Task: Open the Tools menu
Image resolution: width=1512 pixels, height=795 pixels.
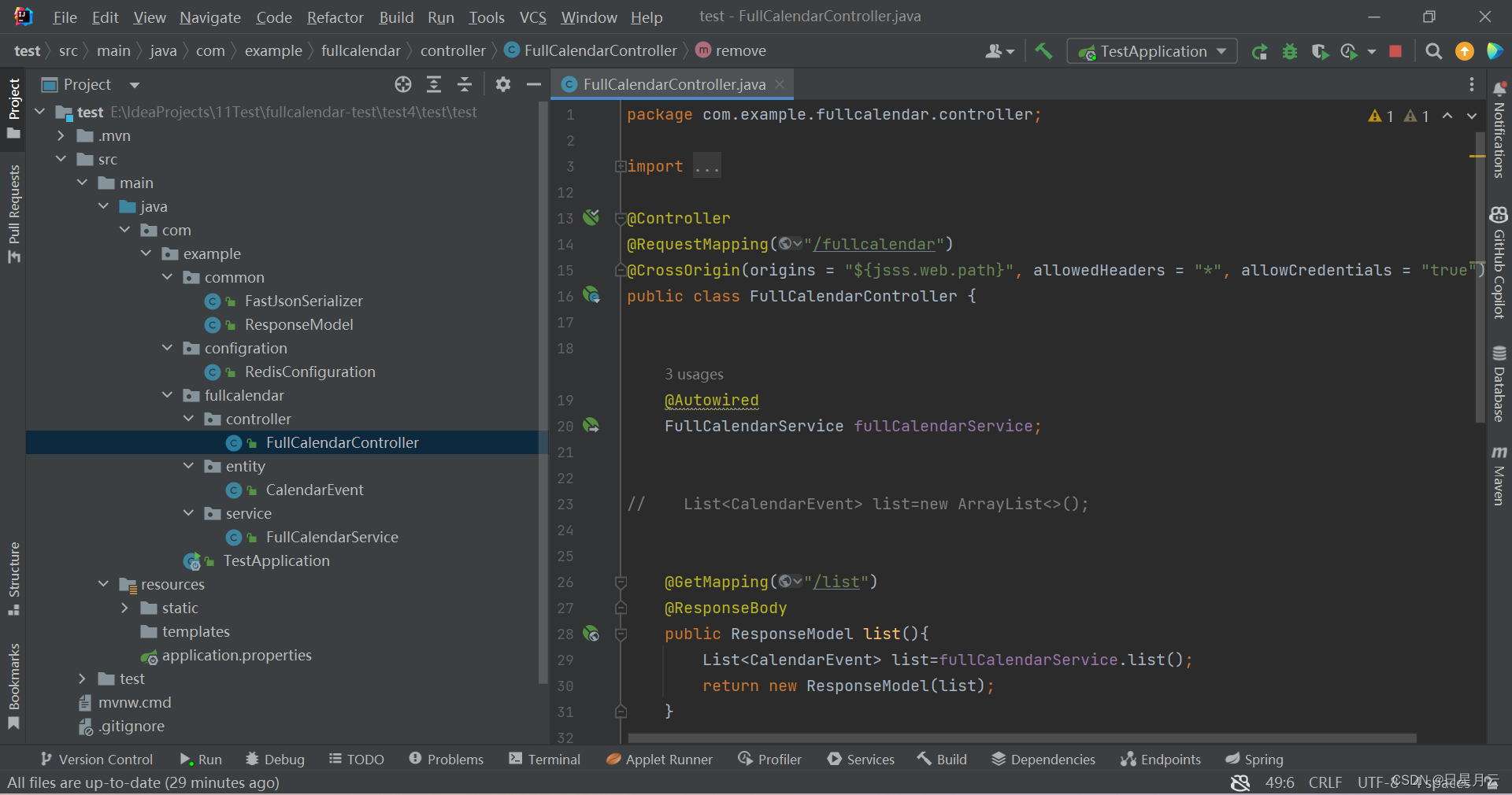Action: [x=487, y=17]
